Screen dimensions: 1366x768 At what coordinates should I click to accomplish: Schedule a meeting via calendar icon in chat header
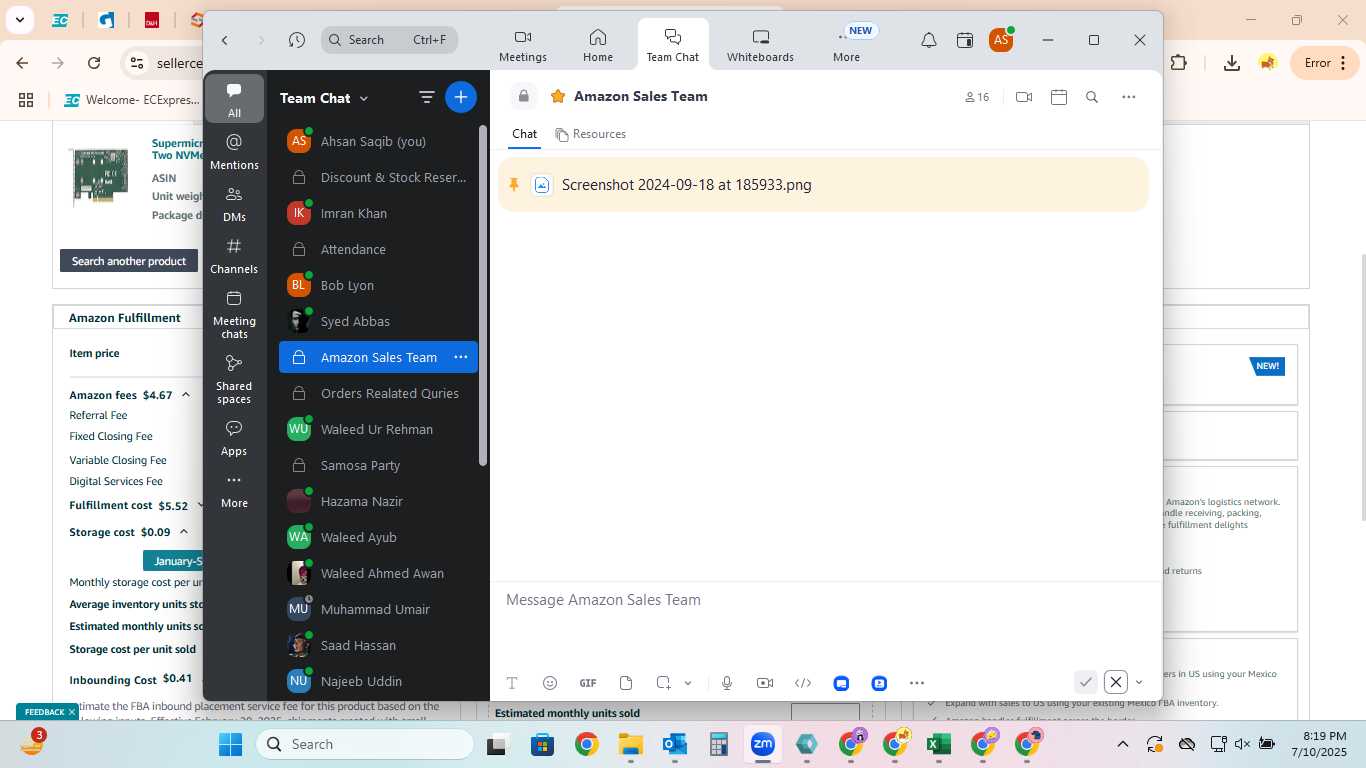[1059, 97]
